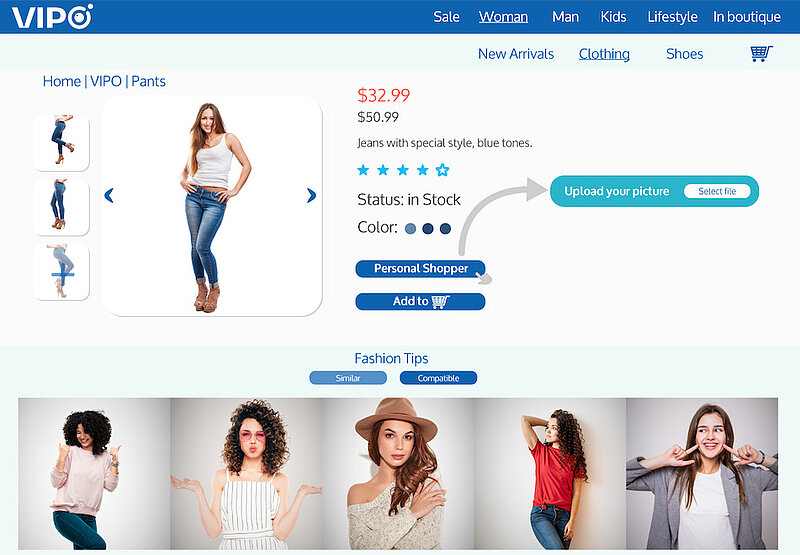Show previous product image with left arrow

109,195
